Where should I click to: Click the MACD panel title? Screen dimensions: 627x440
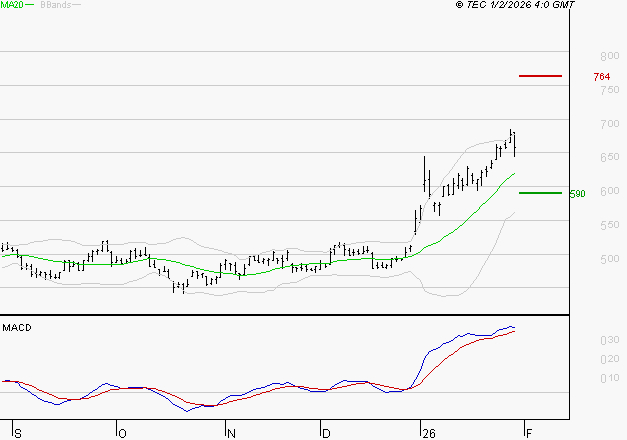click(17, 328)
